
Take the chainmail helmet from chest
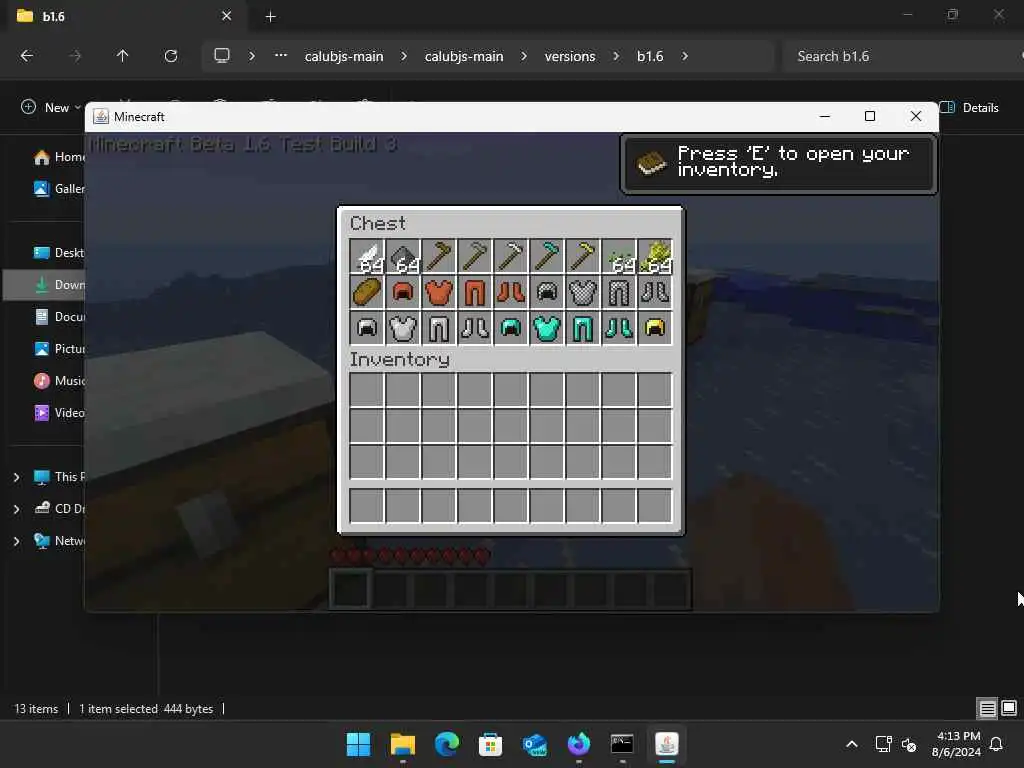coord(547,292)
